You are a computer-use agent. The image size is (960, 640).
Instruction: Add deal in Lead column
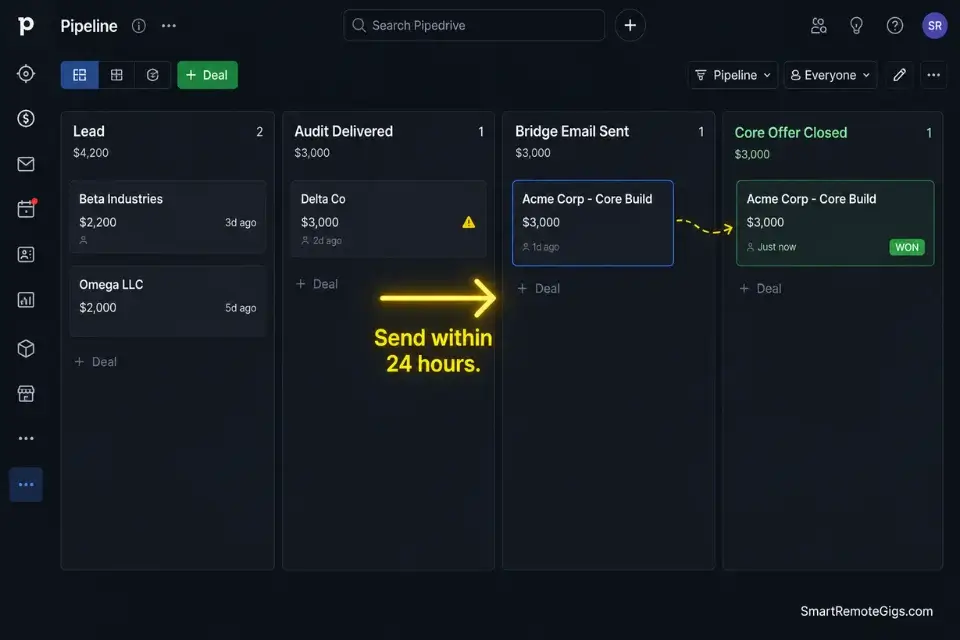[96, 362]
